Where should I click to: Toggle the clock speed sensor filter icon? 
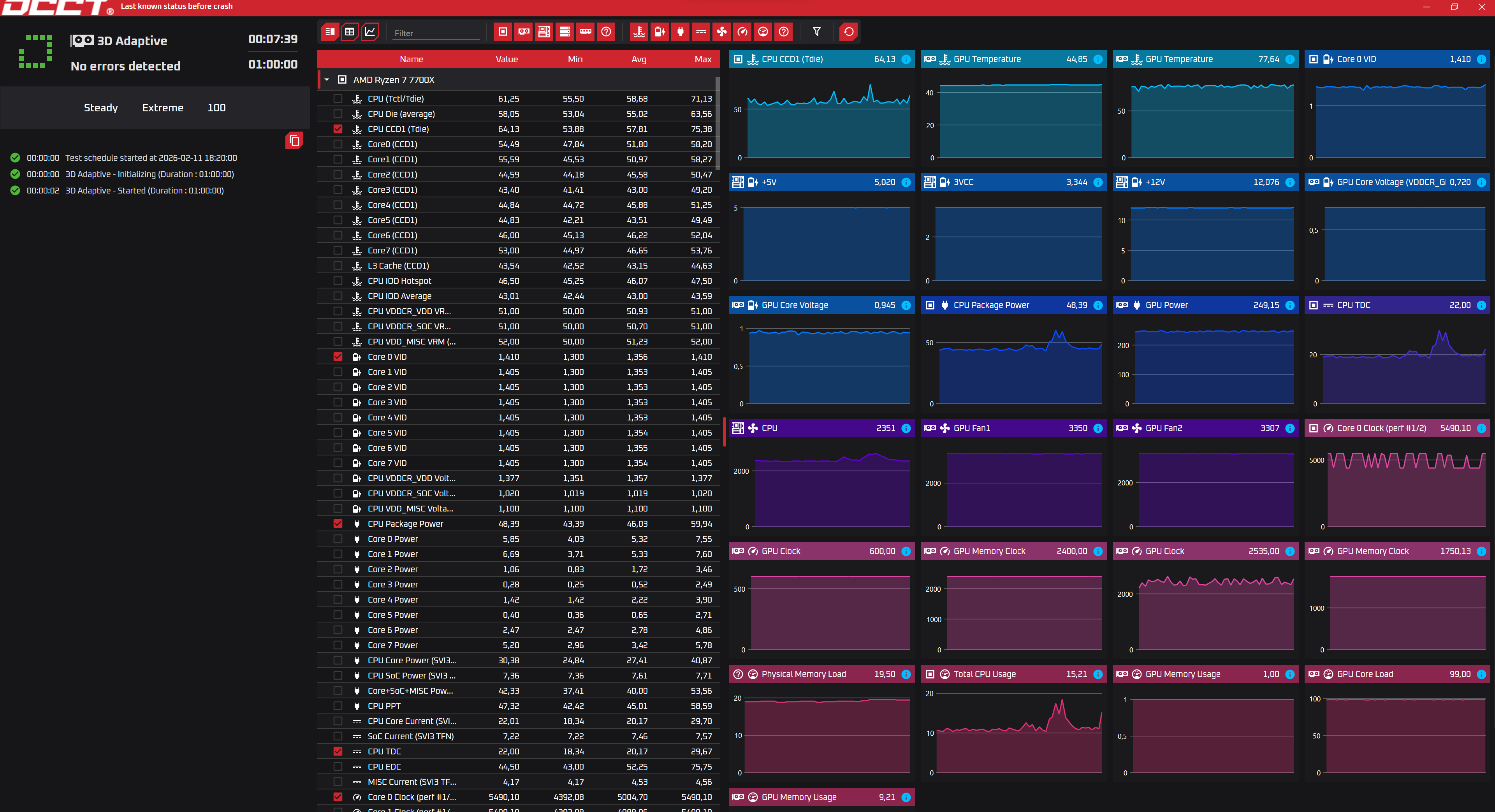742,32
